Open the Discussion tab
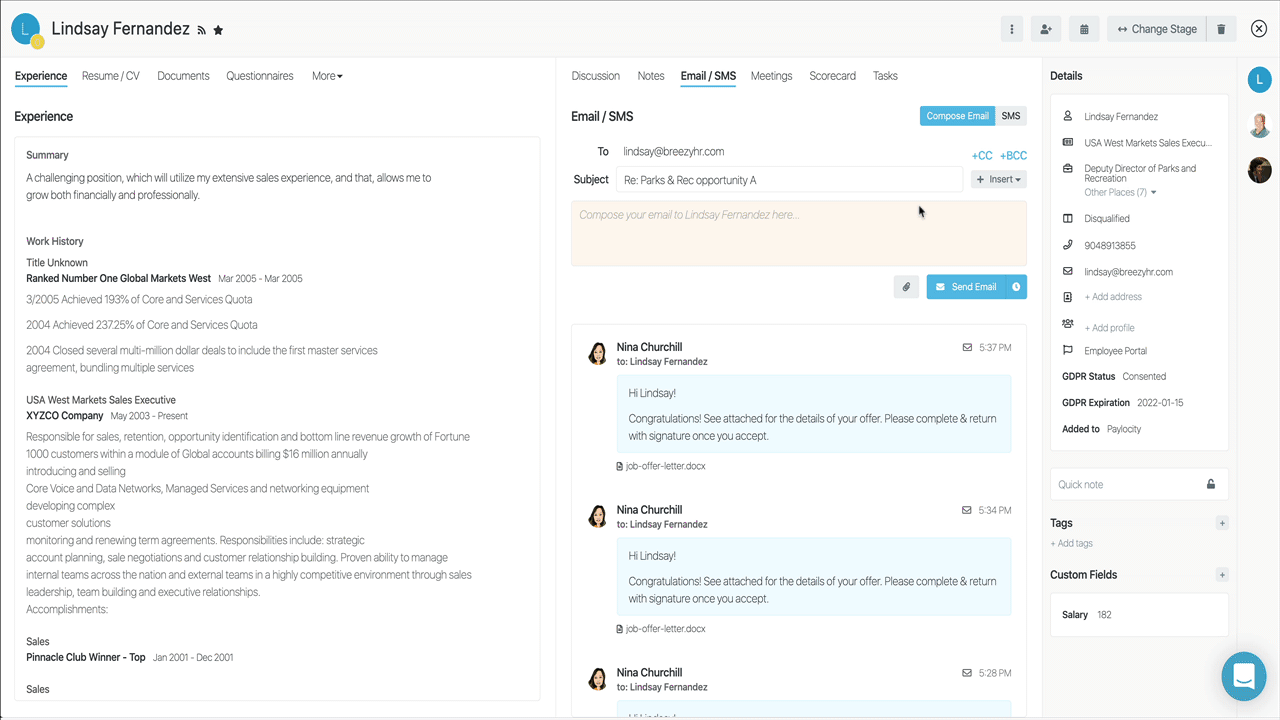Image resolution: width=1280 pixels, height=720 pixels. click(596, 76)
